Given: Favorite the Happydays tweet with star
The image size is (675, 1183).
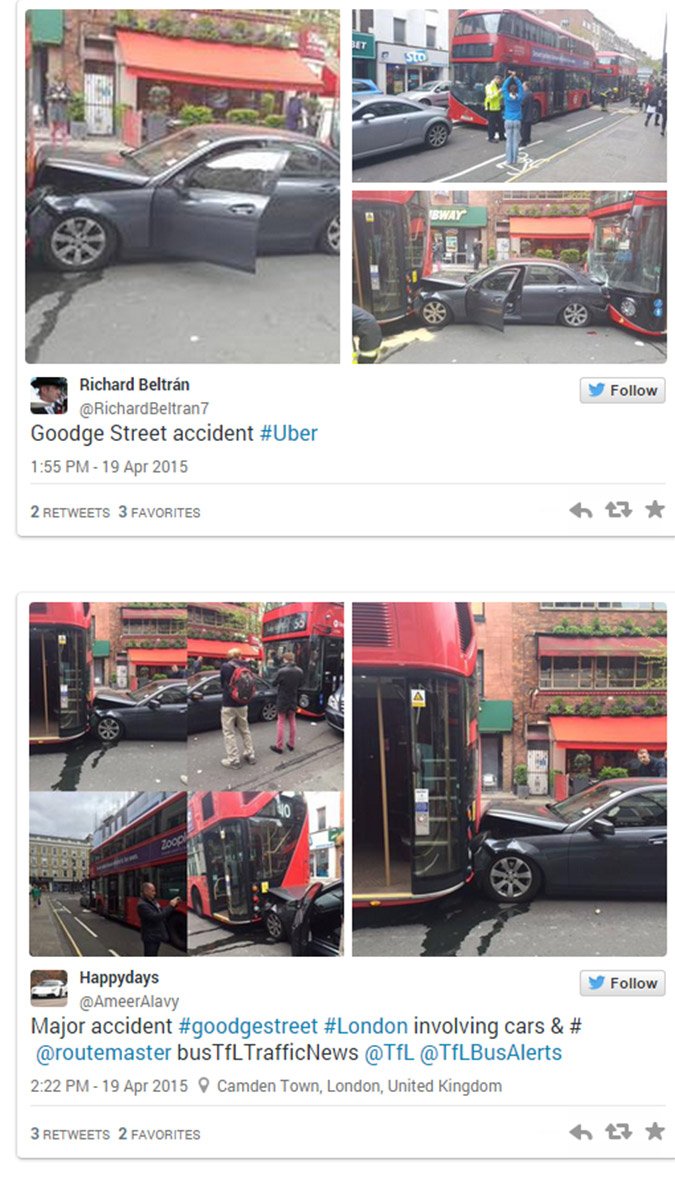Looking at the screenshot, I should (x=655, y=1131).
